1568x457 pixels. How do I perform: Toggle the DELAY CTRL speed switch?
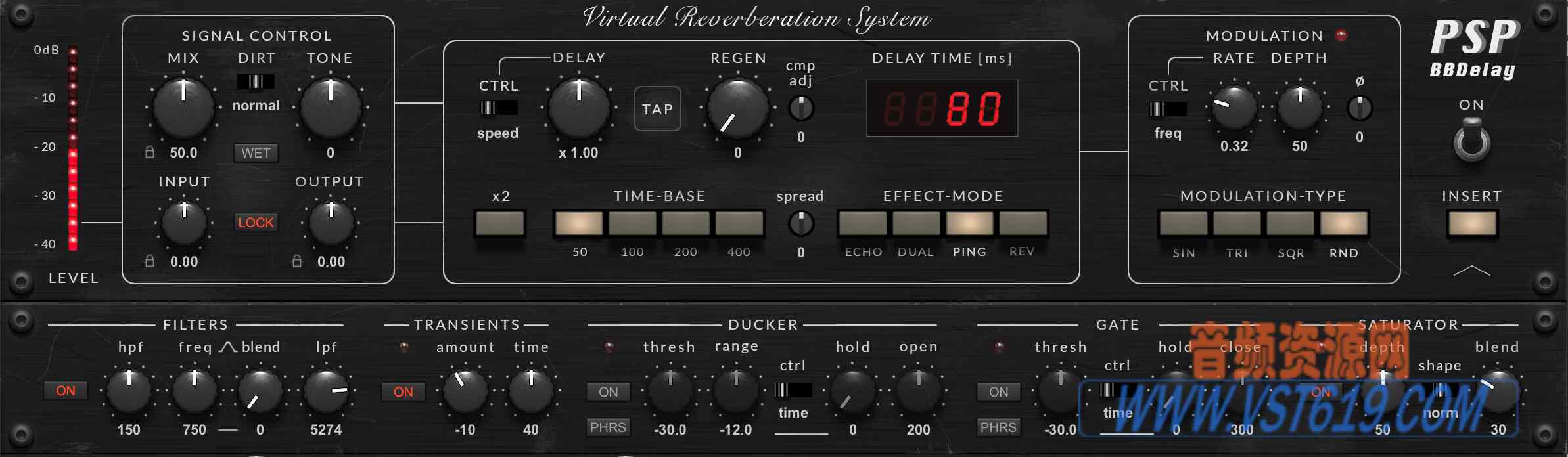pos(499,108)
